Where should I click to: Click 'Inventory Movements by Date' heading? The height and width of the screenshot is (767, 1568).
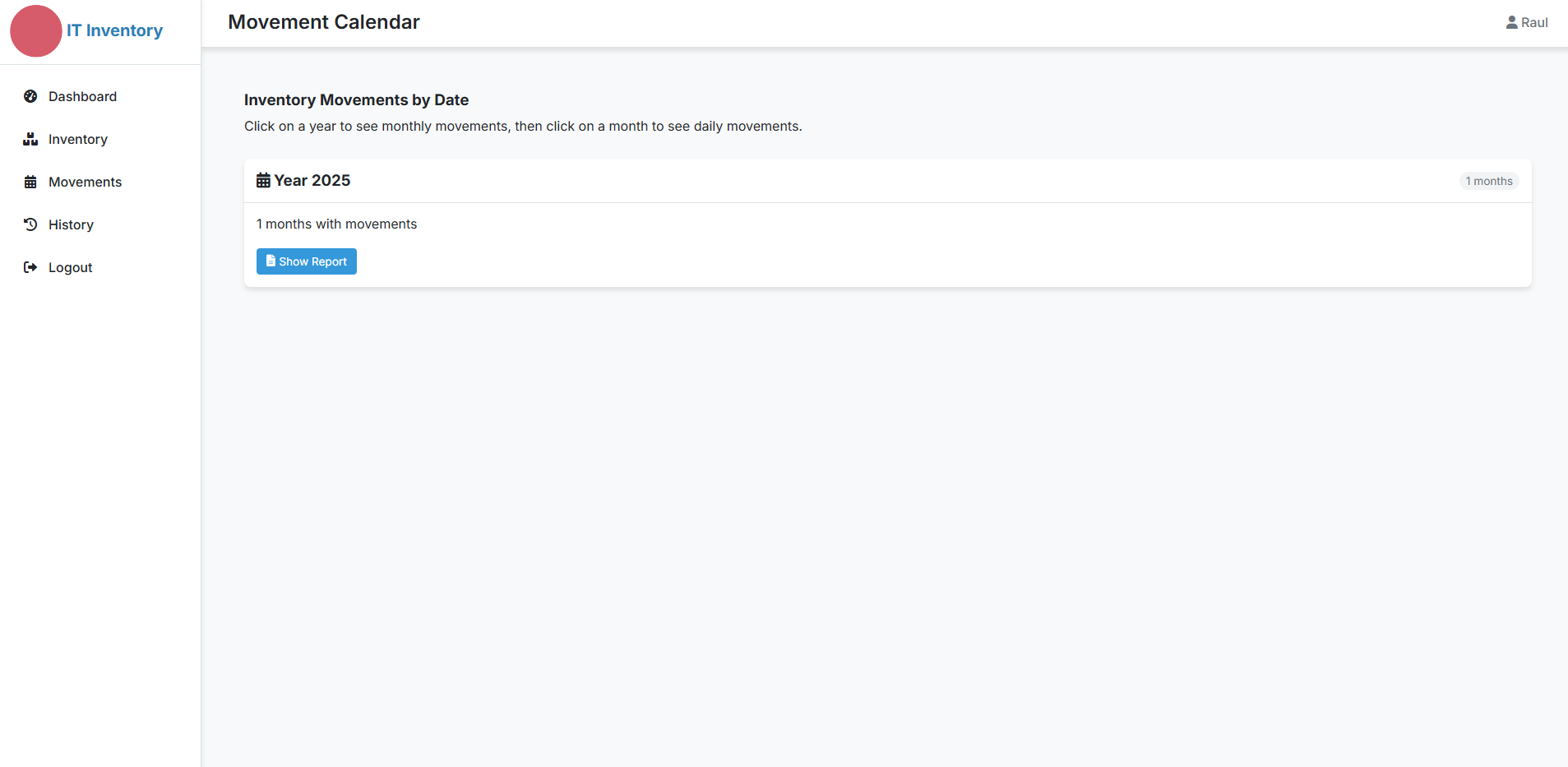[x=356, y=99]
